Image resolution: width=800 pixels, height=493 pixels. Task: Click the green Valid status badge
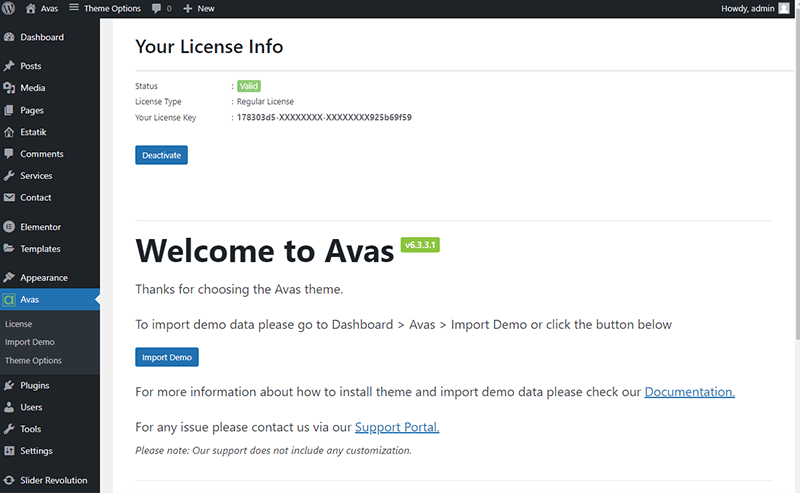[x=249, y=86]
